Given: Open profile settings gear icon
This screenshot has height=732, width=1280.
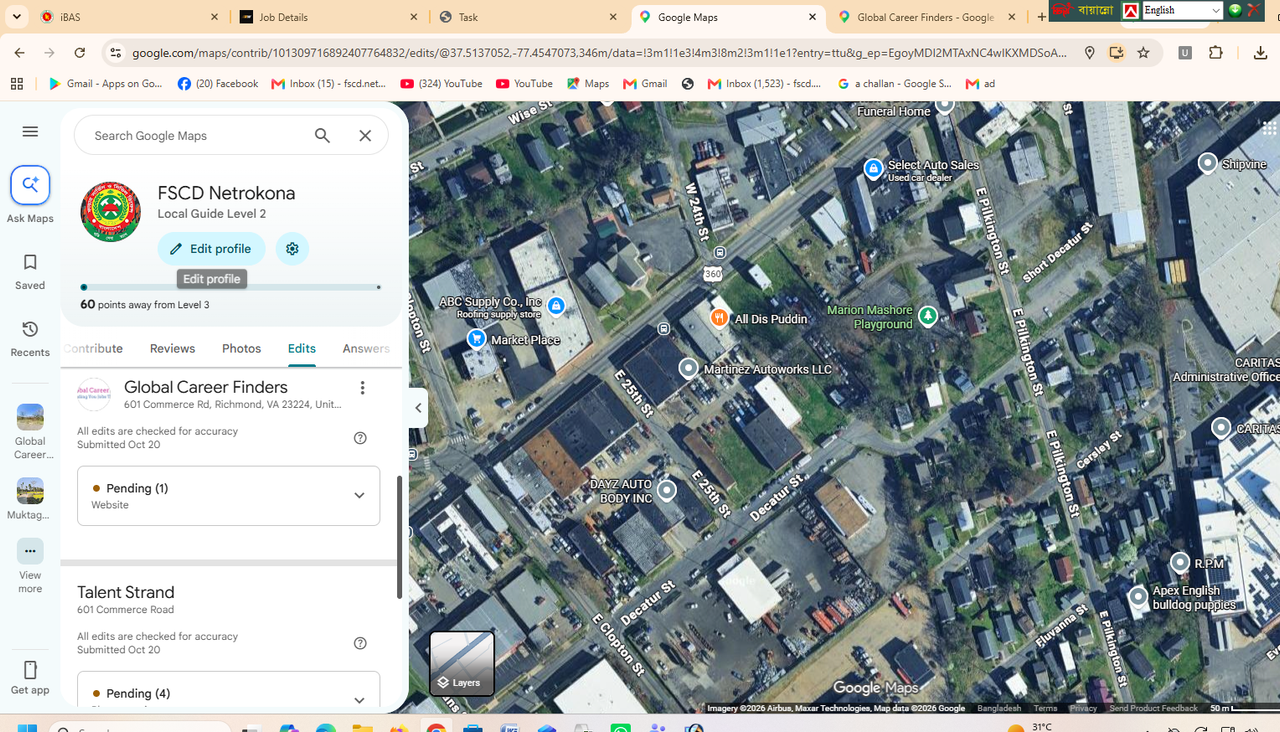Looking at the screenshot, I should tap(292, 249).
